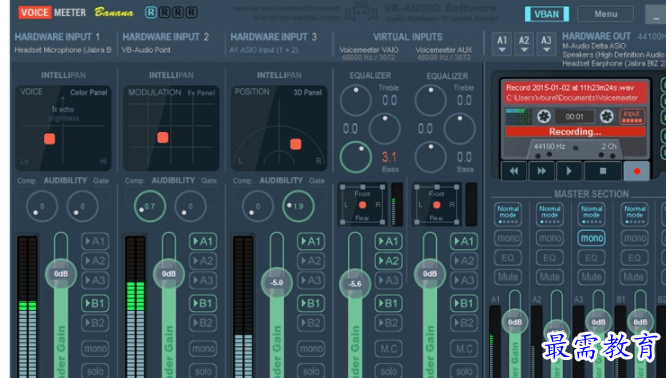The image size is (666, 378).
Task: Click the third R icon in header
Action: coord(178,12)
